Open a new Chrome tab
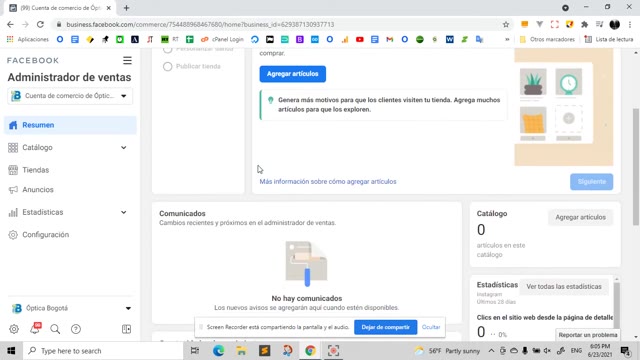Image resolution: width=640 pixels, height=360 pixels. [x=127, y=8]
